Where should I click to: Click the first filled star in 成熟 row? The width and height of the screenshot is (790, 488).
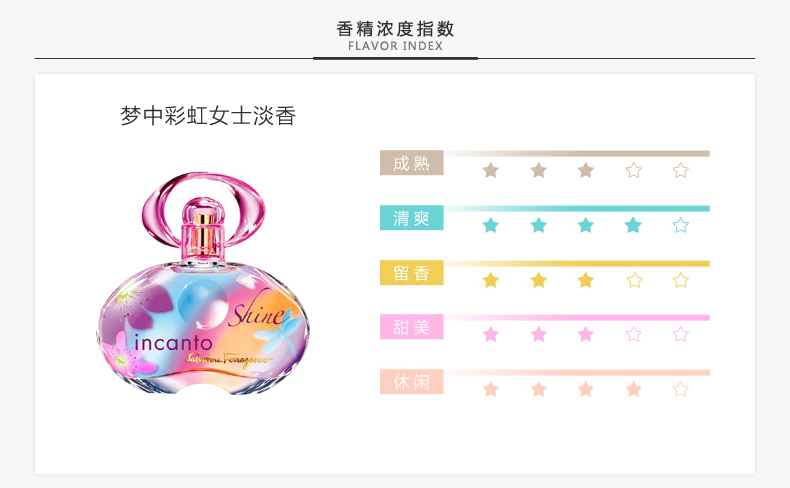491,170
